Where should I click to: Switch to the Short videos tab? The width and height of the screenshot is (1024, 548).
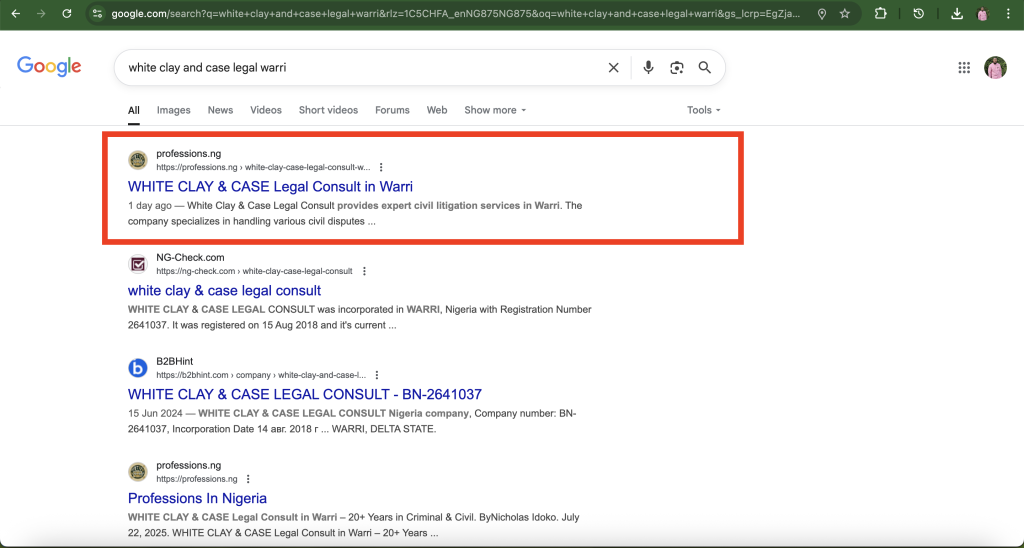click(x=328, y=110)
